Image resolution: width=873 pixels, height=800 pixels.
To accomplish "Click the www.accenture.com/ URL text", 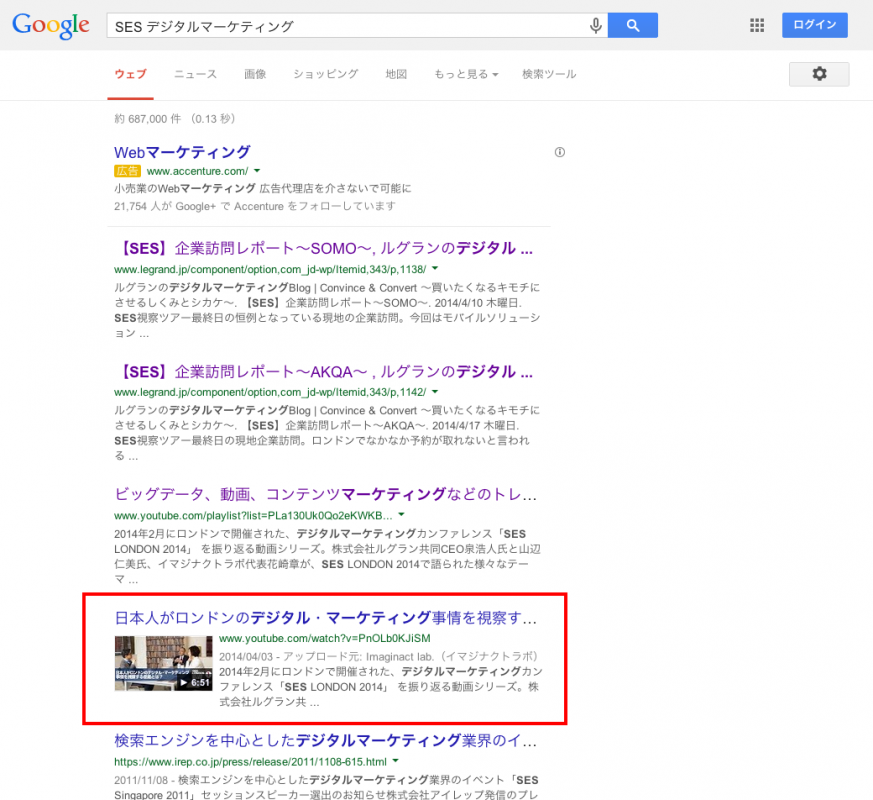I will click(x=197, y=171).
